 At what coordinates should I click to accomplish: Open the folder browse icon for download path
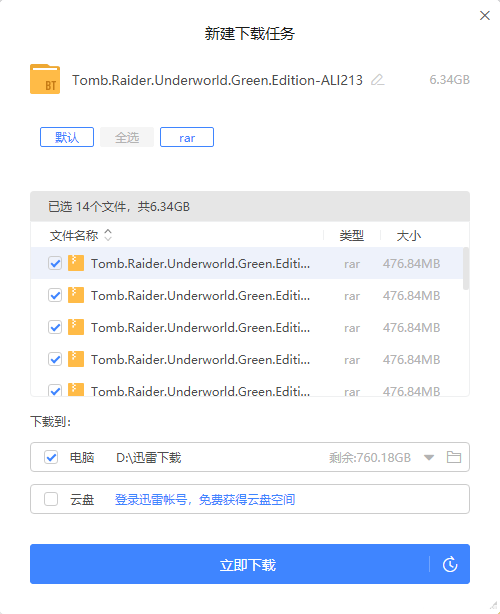click(454, 457)
